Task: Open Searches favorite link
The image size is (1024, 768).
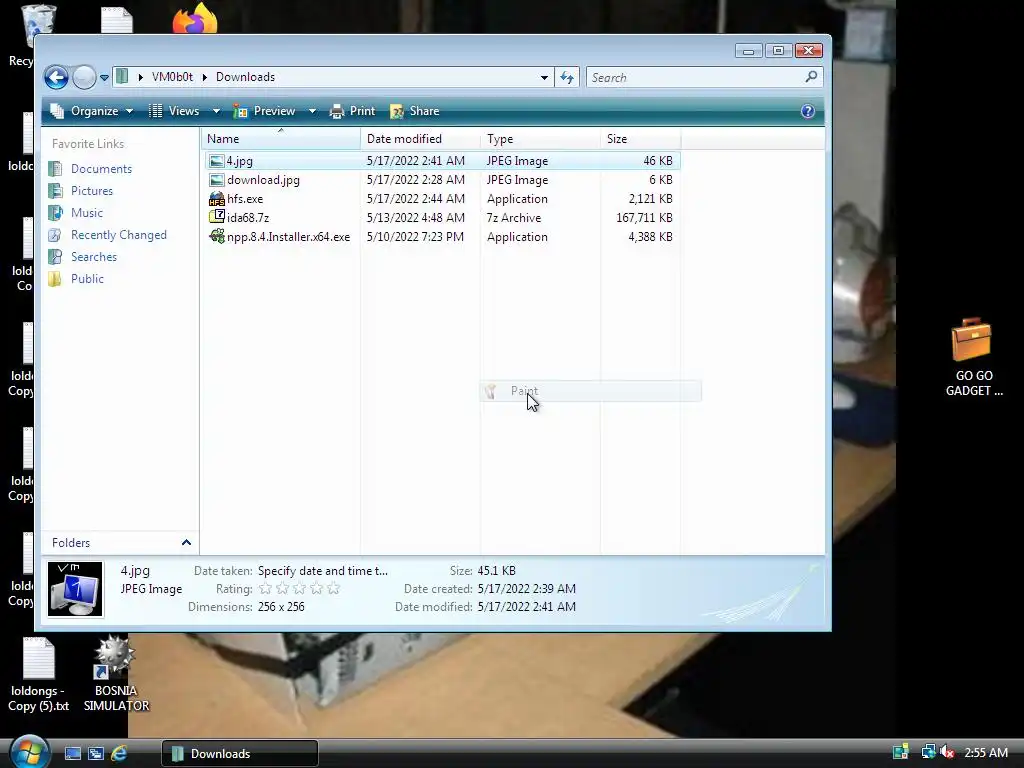Action: [93, 257]
